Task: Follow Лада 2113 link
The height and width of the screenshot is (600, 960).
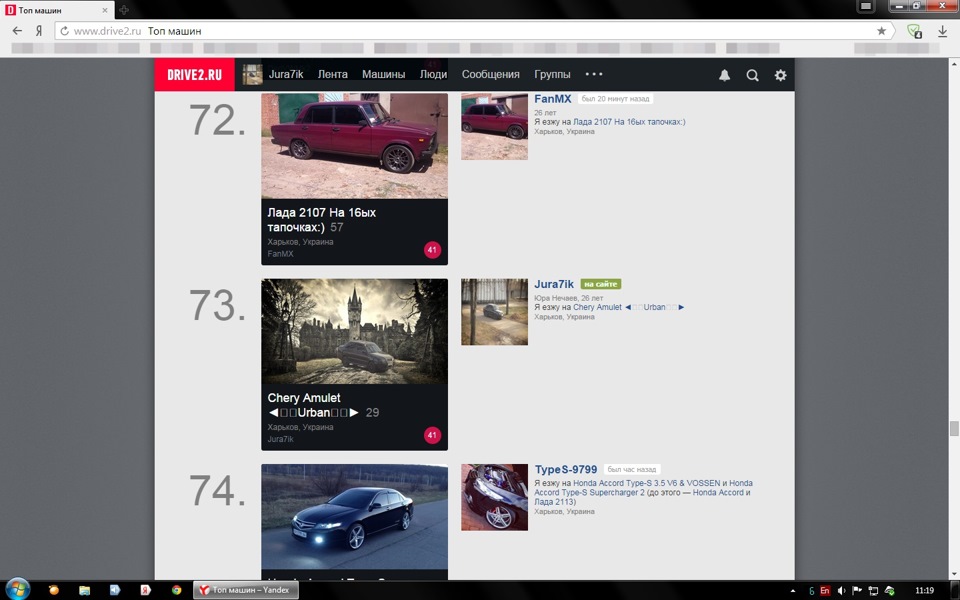Action: 553,501
